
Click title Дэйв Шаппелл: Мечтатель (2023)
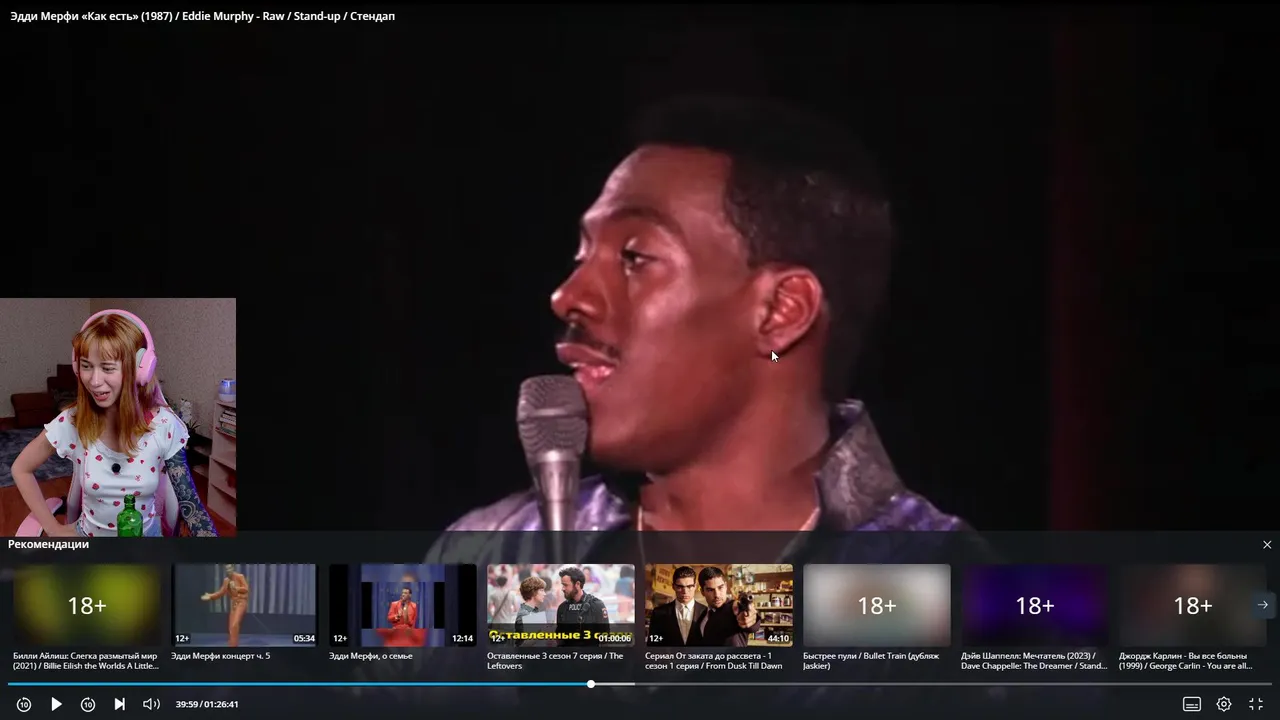click(1034, 661)
